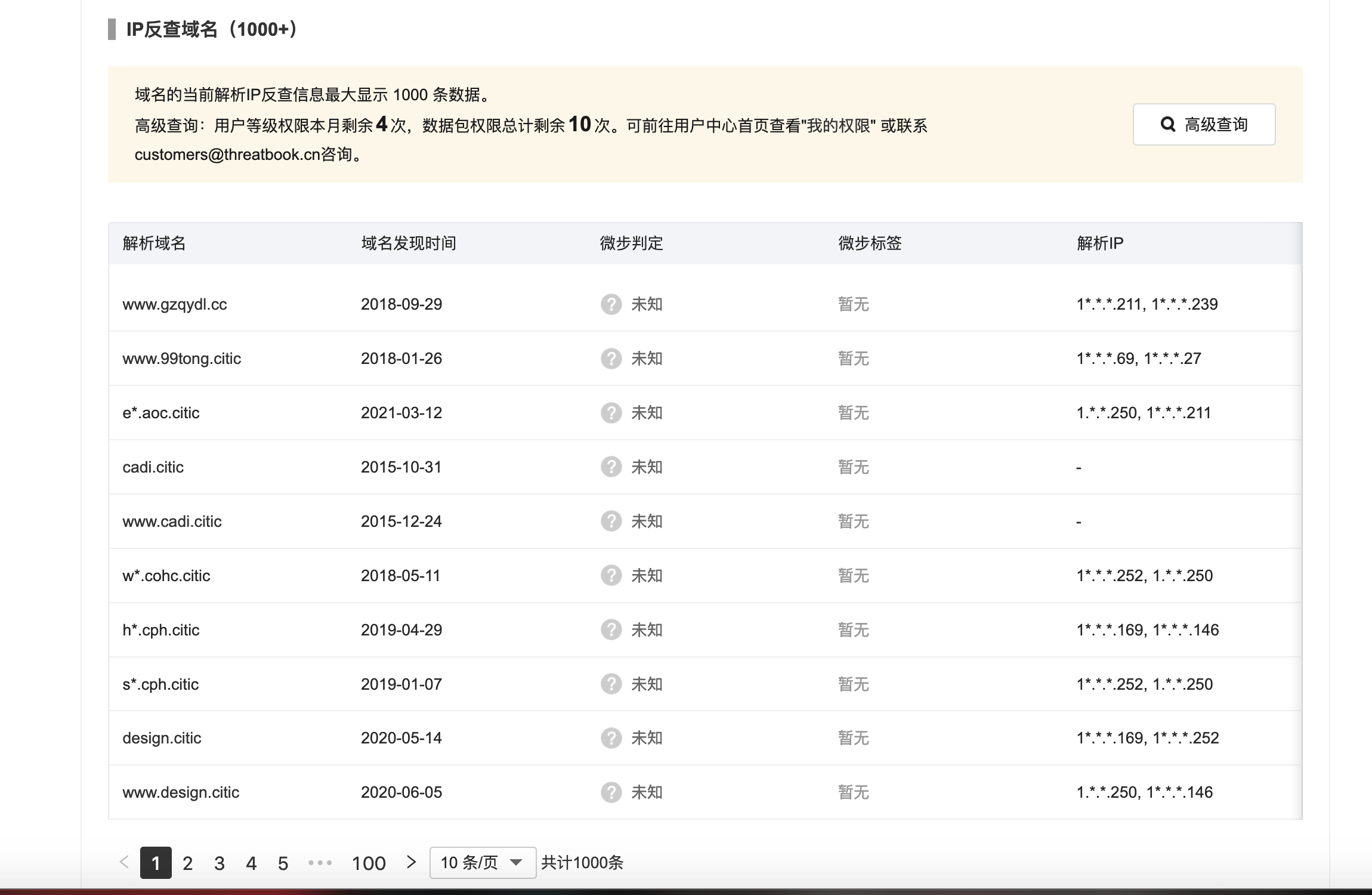Image resolution: width=1372 pixels, height=895 pixels.
Task: Click question mark icon for e*.aoc.citic
Action: 611,413
